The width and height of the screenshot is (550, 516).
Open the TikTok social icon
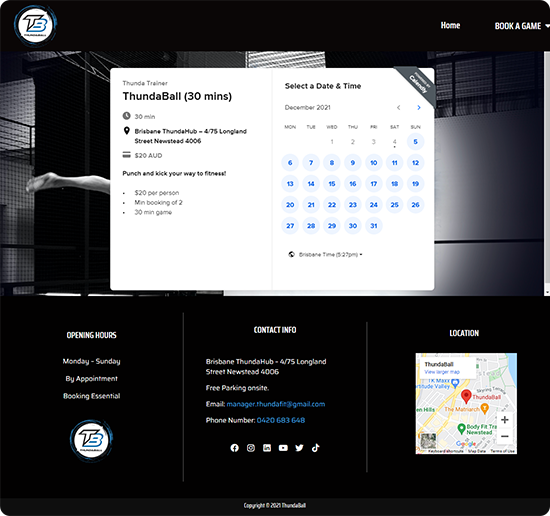coord(315,448)
